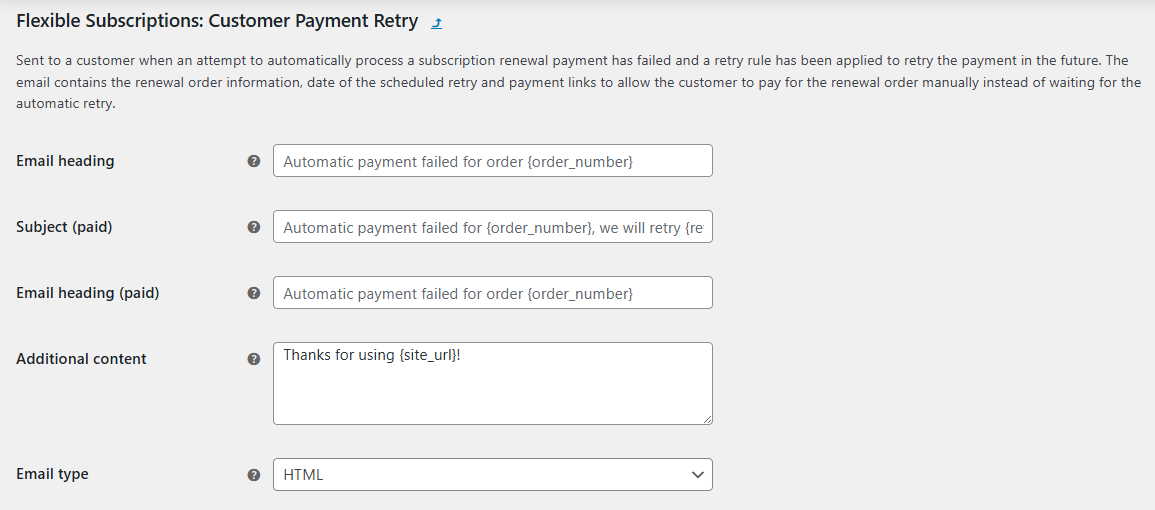Click the chevron arrow of Email type select

(697, 475)
